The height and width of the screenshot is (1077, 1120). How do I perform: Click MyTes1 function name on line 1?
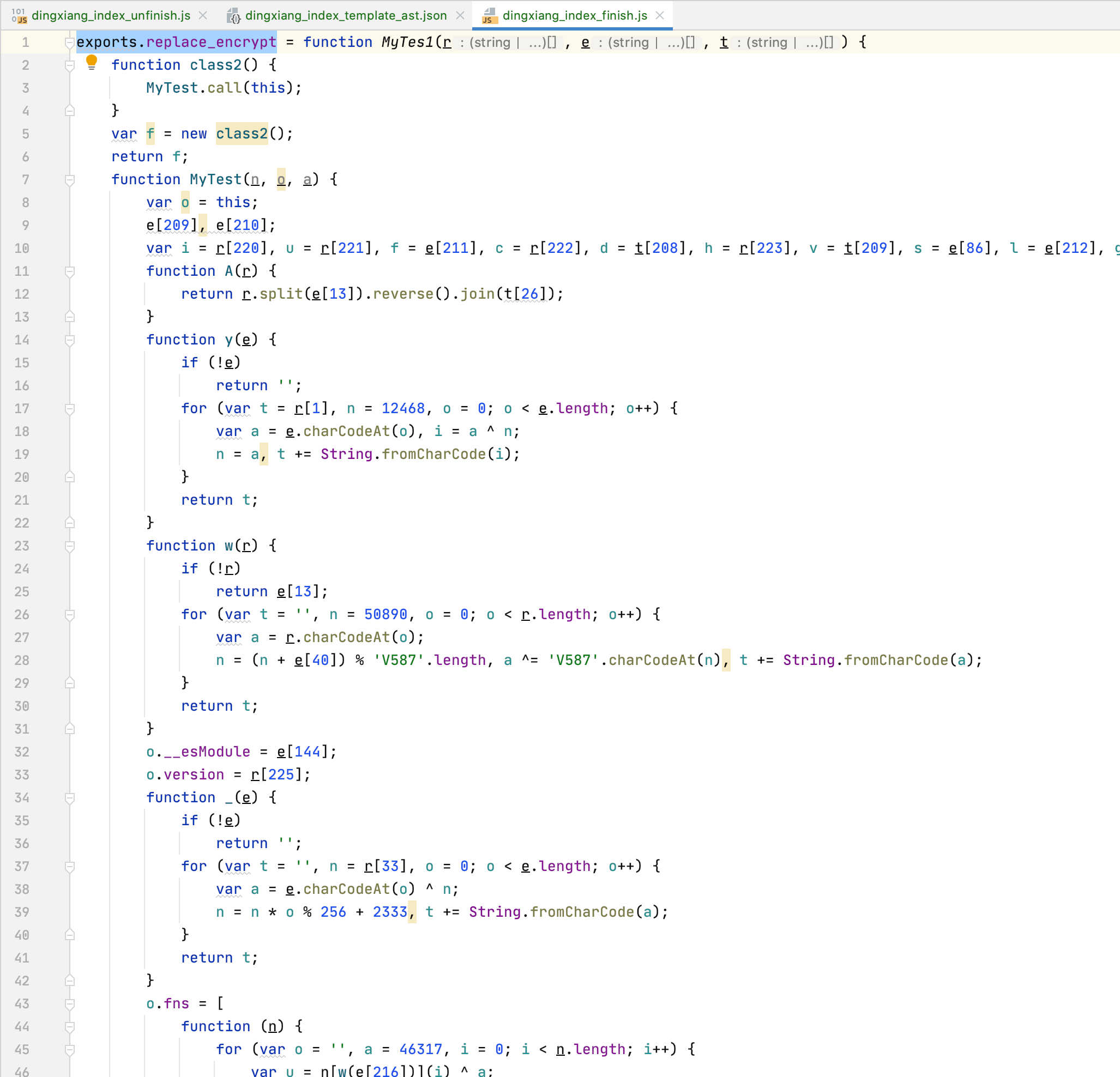click(408, 41)
